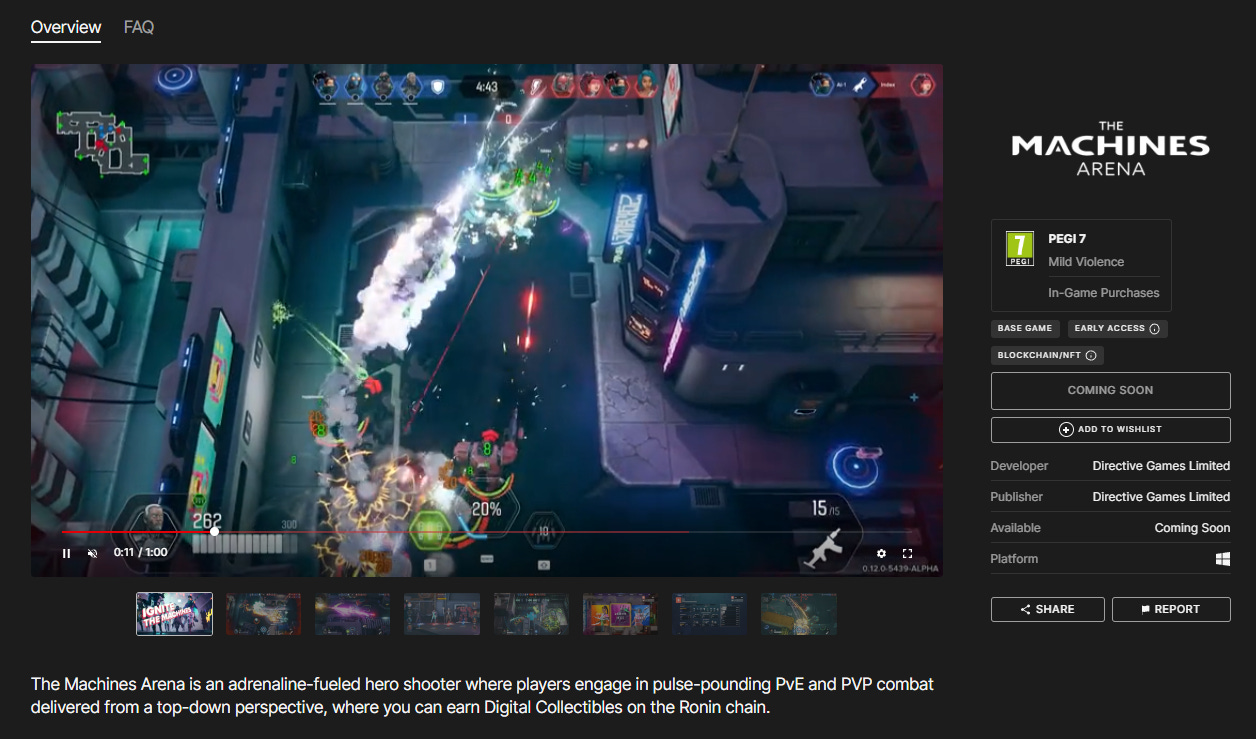1256x739 pixels.
Task: Click The Machines Arena logo
Action: coord(1110,148)
